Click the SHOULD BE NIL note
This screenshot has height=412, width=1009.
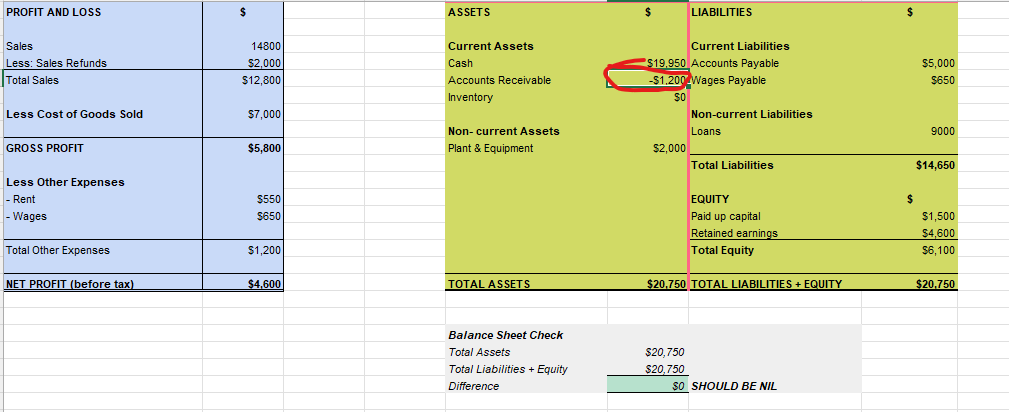pos(734,386)
